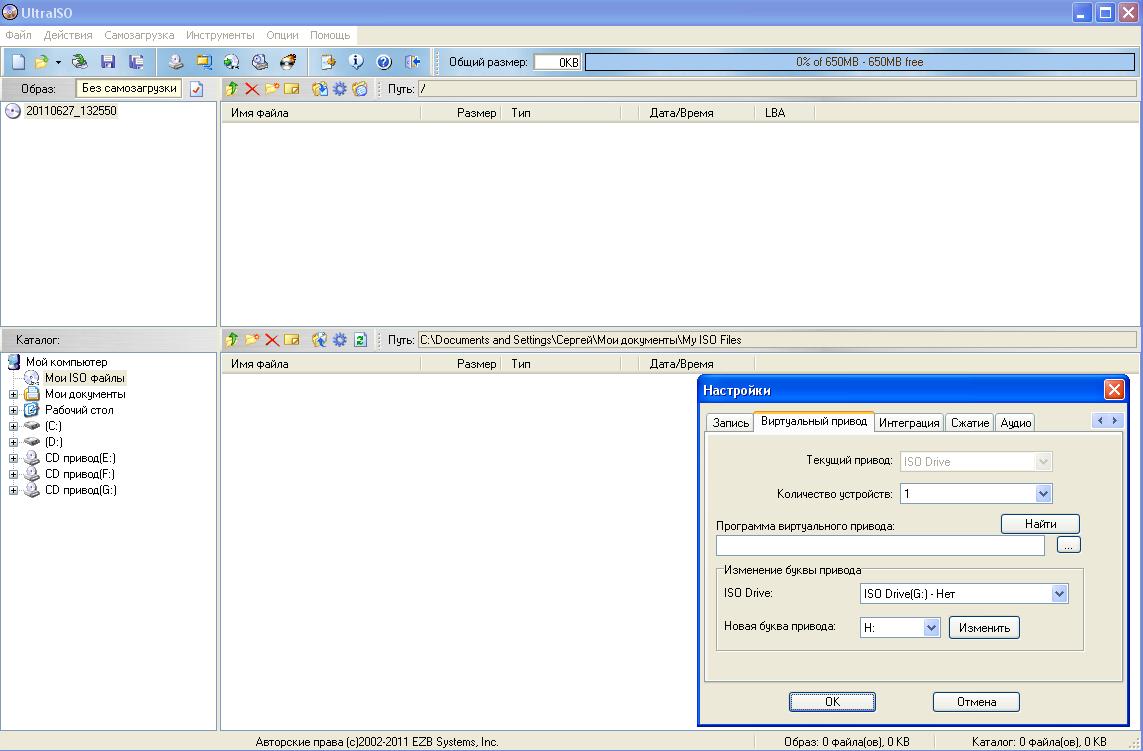Save the image with the floppy disk icon
Image resolution: width=1143 pixels, height=751 pixels.
click(108, 62)
